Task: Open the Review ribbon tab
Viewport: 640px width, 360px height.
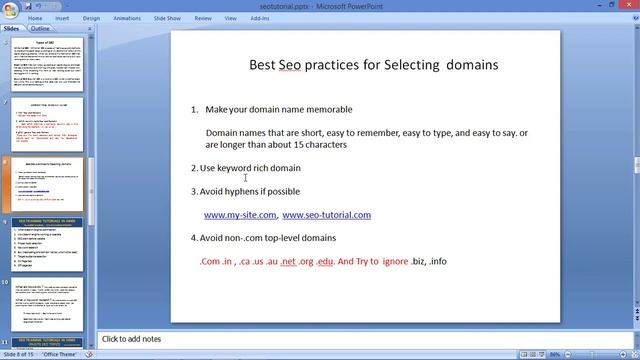Action: coord(203,18)
